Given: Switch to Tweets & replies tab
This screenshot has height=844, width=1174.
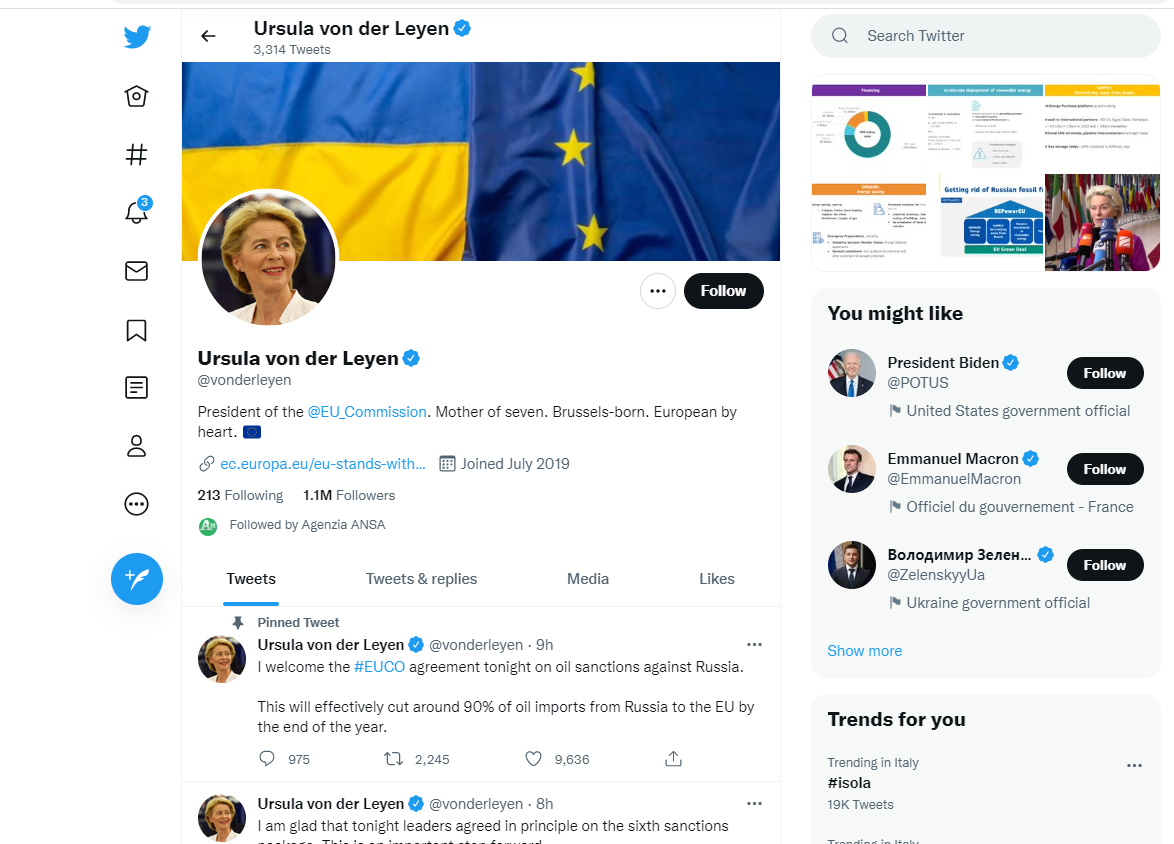Looking at the screenshot, I should (422, 579).
